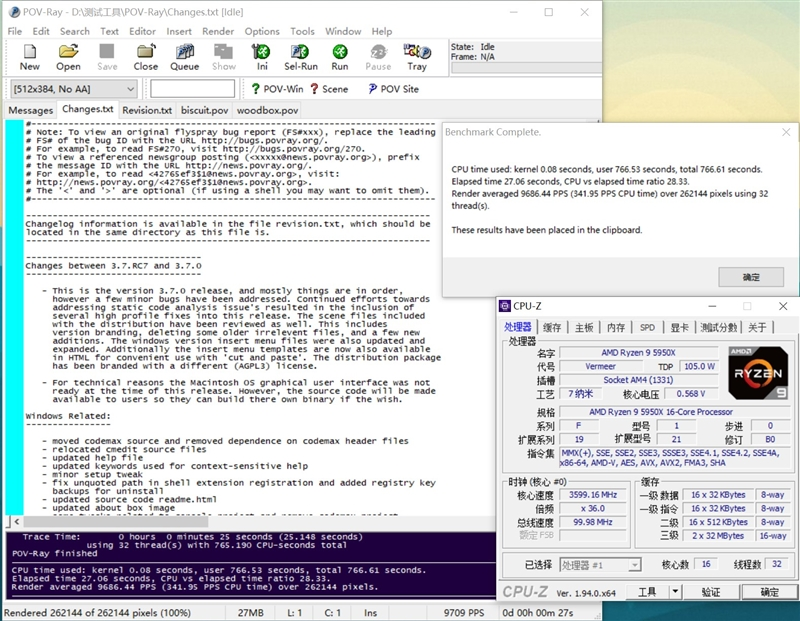Image resolution: width=800 pixels, height=621 pixels.
Task: Open the render Queue icon
Action: [x=185, y=52]
